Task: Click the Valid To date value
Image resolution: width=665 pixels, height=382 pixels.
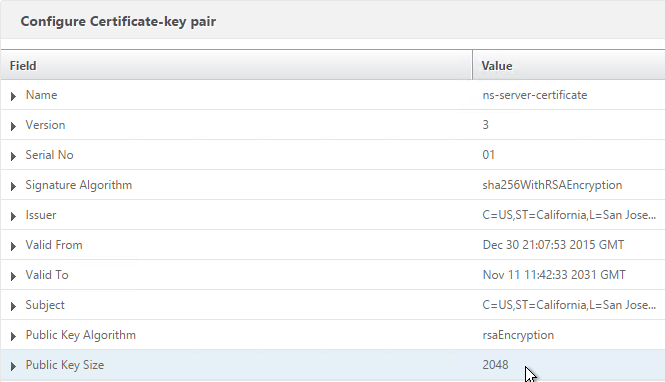Action: (x=554, y=275)
